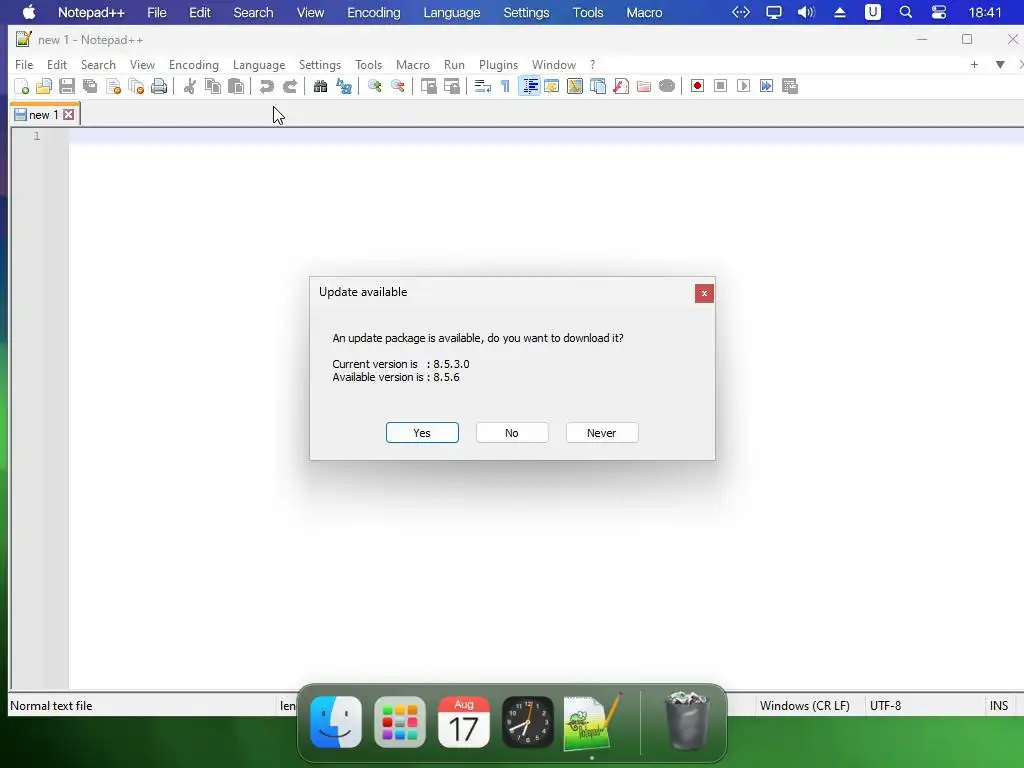Click the plus button right of menu bar
The image size is (1024, 768).
point(974,65)
